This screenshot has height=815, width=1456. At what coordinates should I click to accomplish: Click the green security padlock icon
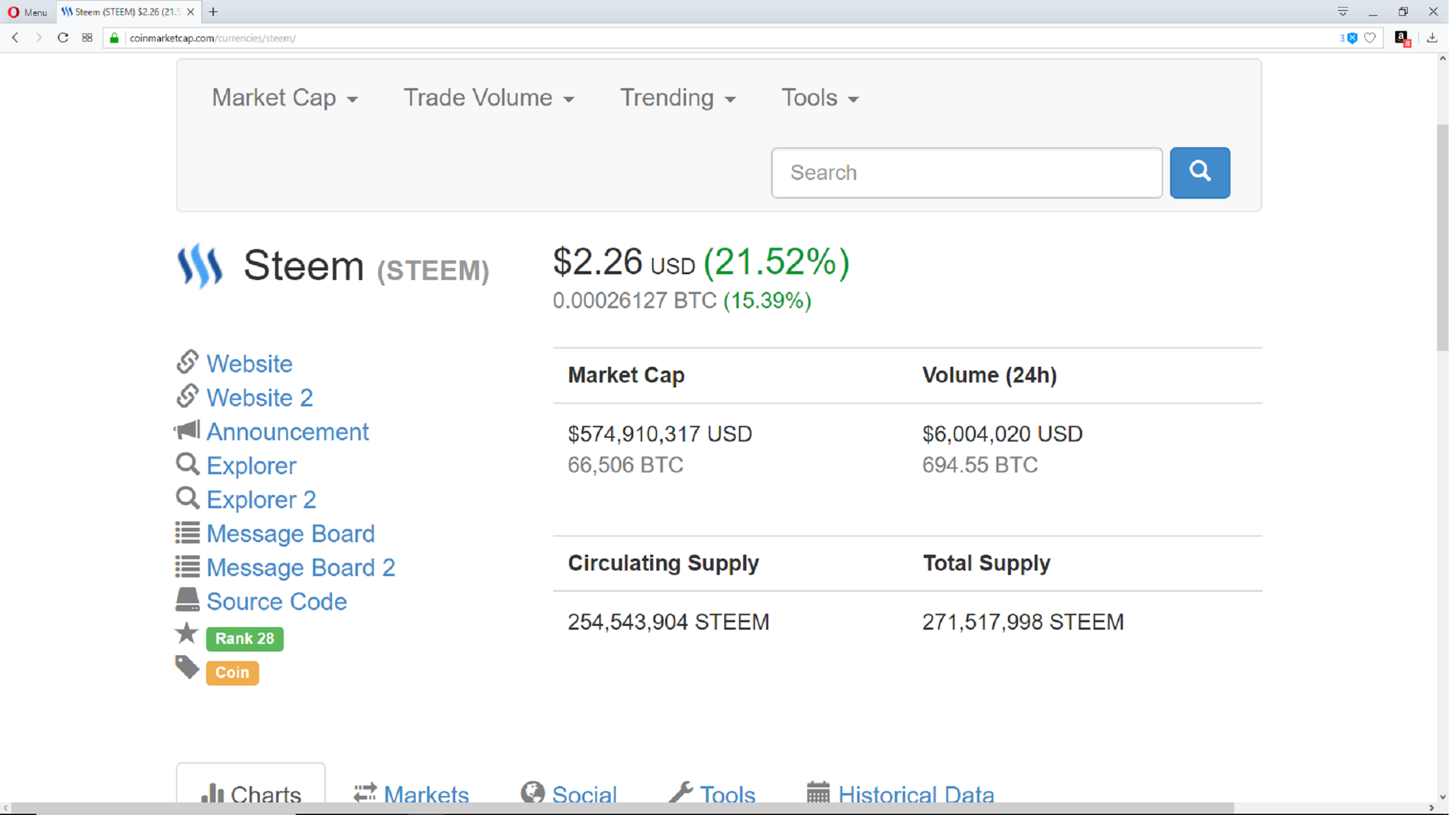[x=114, y=38]
